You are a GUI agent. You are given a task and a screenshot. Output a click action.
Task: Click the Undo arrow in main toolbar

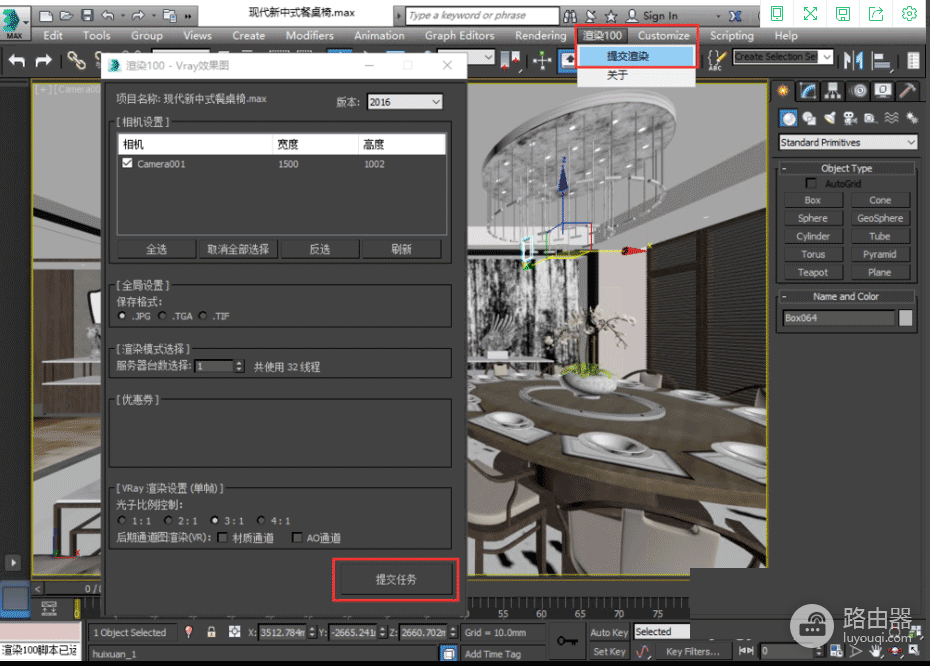pos(17,60)
